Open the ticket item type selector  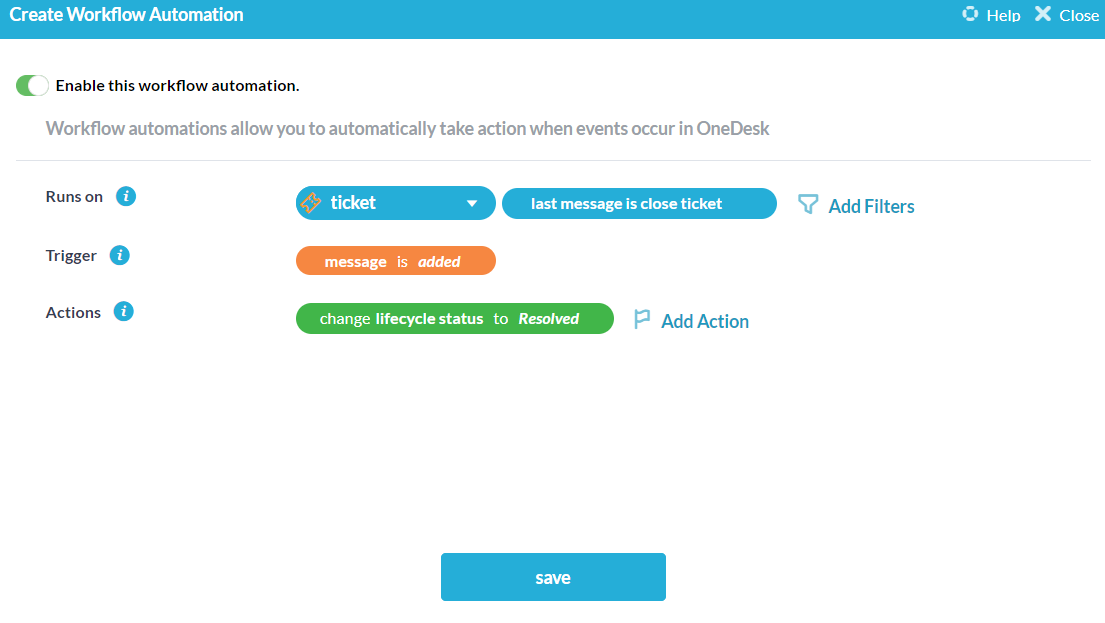[395, 203]
